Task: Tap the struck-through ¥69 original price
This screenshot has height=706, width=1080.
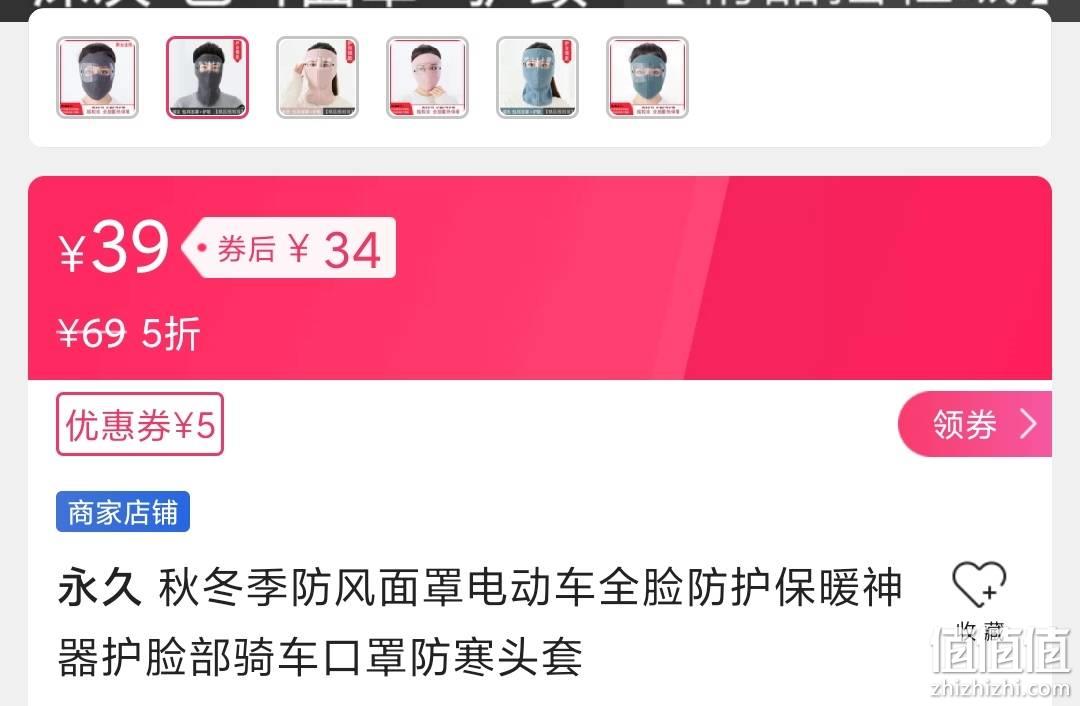Action: (x=92, y=334)
